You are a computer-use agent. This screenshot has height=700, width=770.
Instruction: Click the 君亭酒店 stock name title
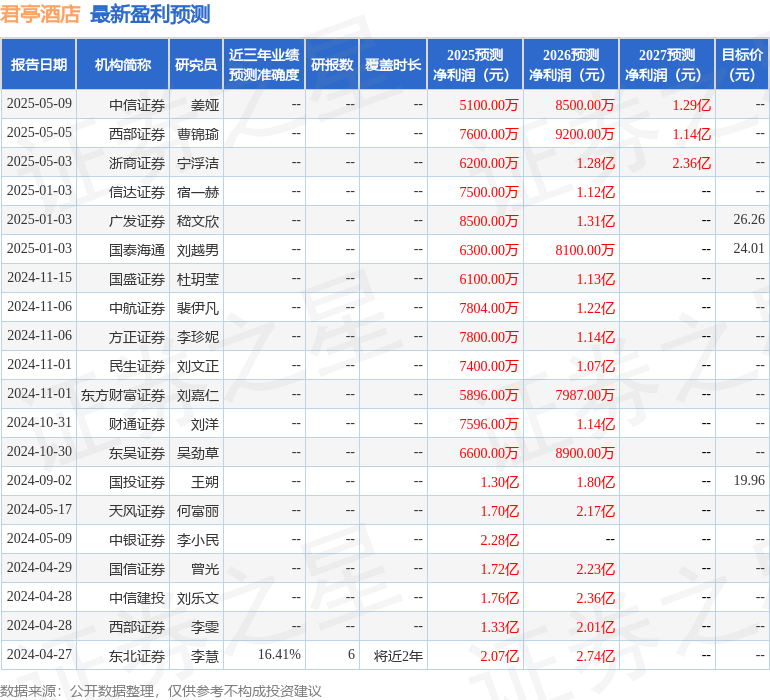click(40, 14)
